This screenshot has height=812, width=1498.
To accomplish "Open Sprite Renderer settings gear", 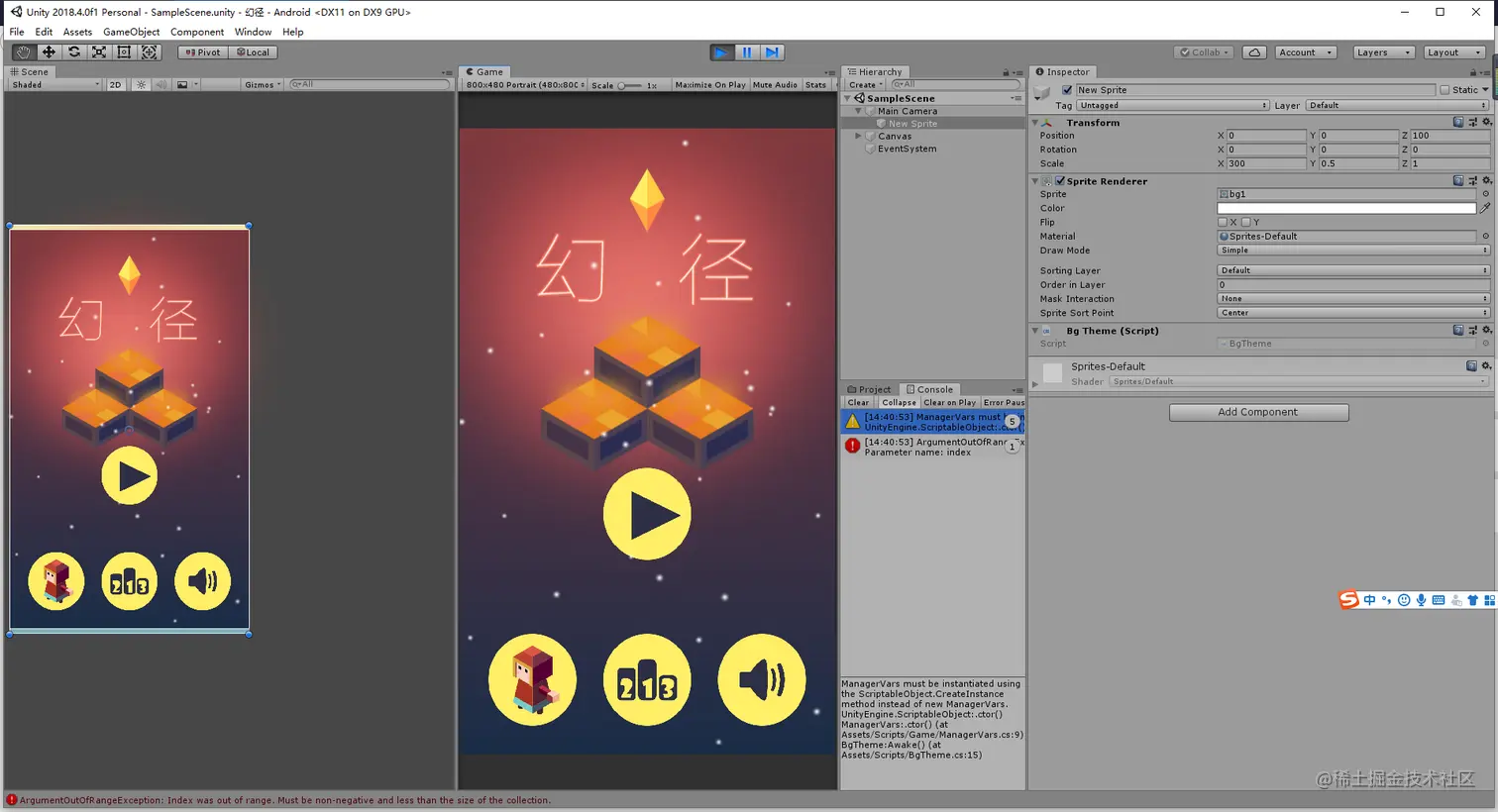I will pyautogui.click(x=1486, y=181).
